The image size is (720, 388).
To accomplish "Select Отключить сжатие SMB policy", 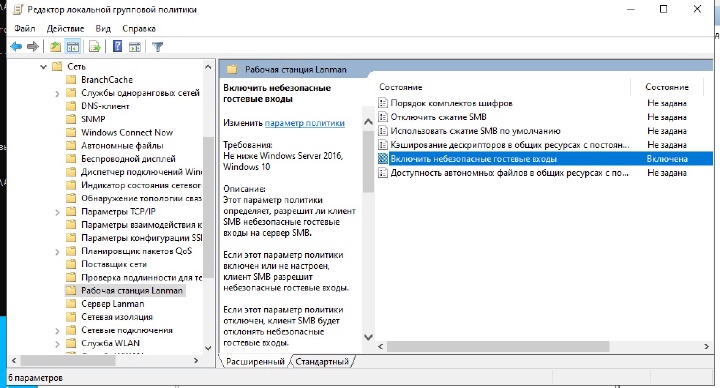I will pos(438,117).
